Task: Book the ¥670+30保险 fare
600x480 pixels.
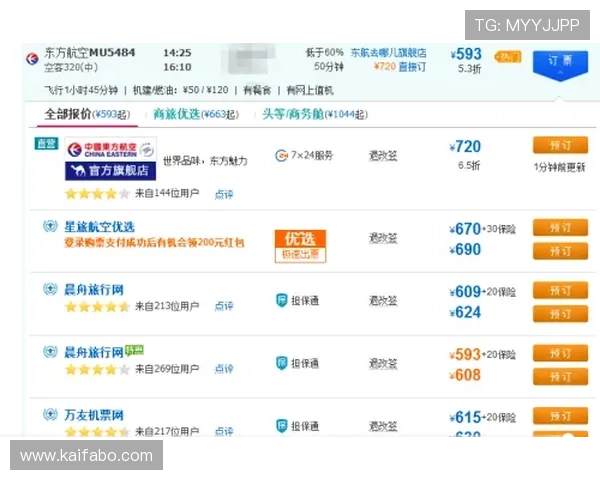Action: pyautogui.click(x=560, y=227)
